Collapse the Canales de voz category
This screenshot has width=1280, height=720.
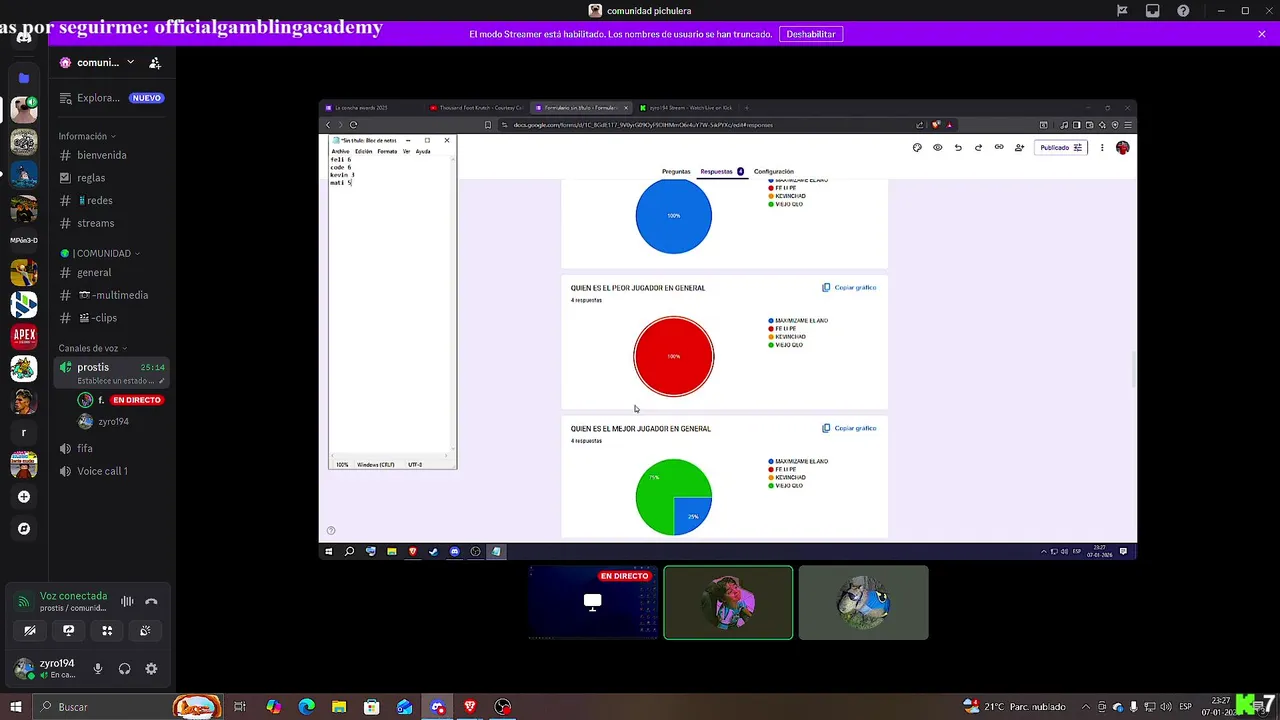coord(93,348)
